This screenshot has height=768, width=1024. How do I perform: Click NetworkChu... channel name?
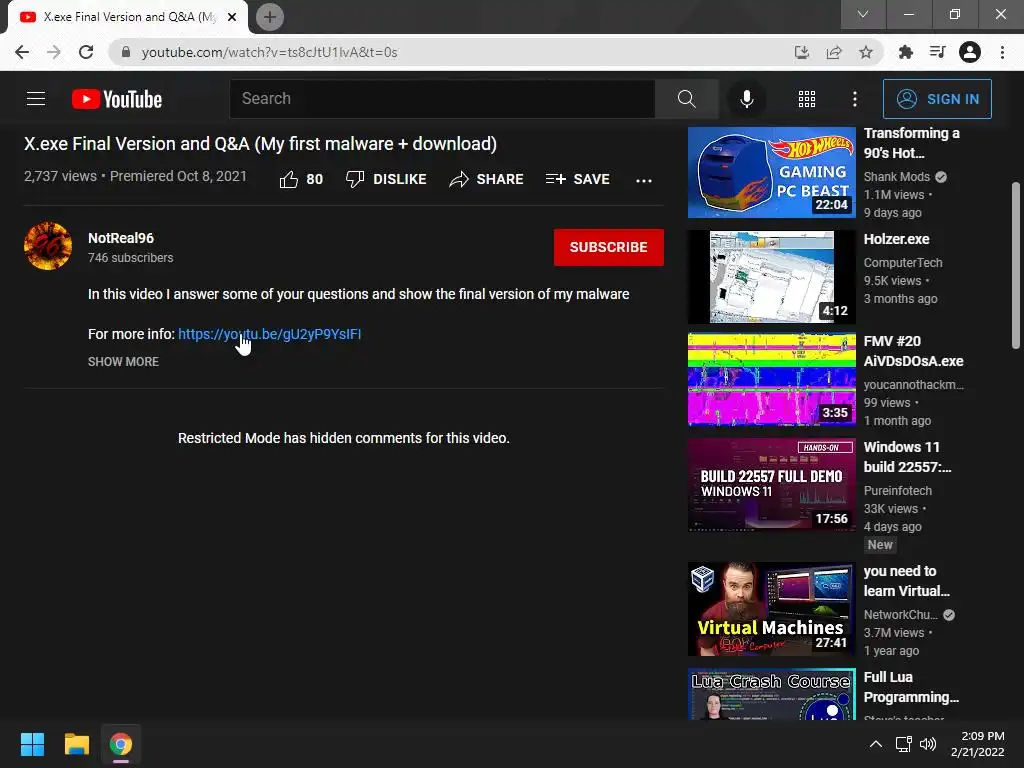click(901, 615)
